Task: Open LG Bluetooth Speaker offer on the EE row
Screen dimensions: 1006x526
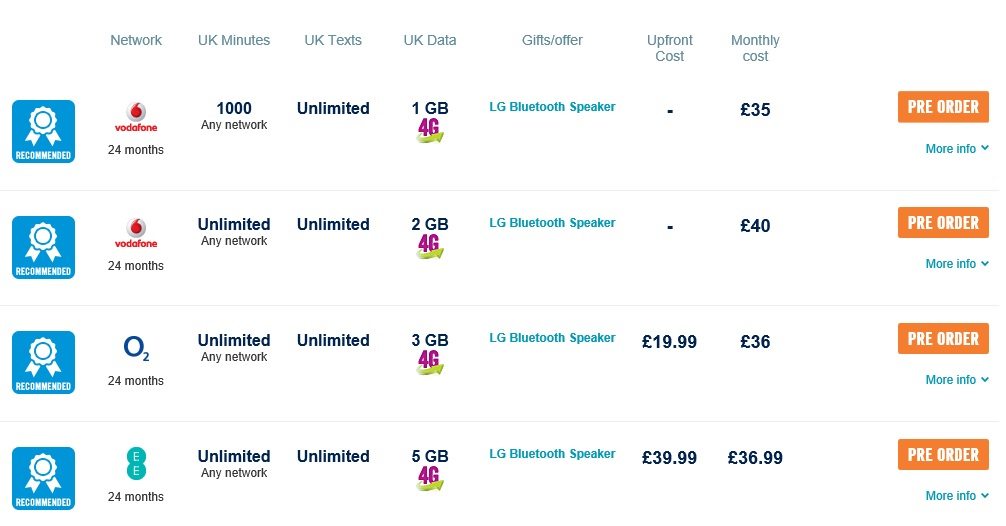Action: [x=552, y=454]
